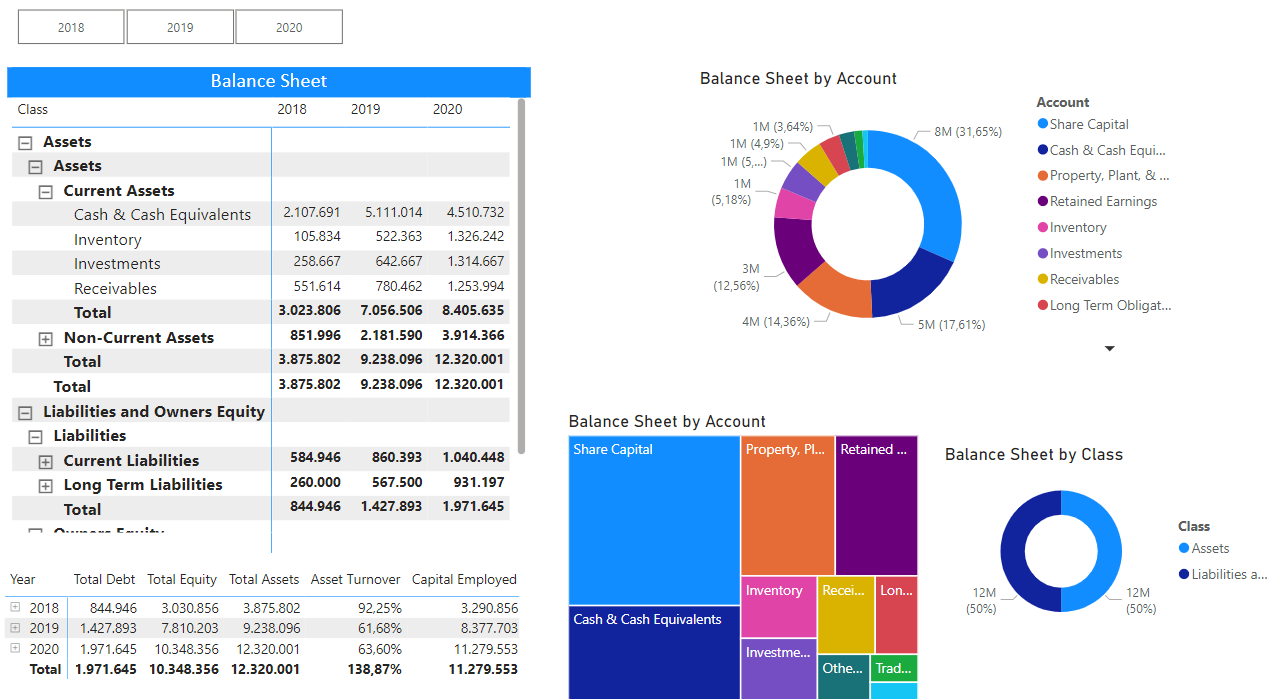Select the Investments row in Balance Sheet
The height and width of the screenshot is (699, 1279).
click(x=260, y=263)
